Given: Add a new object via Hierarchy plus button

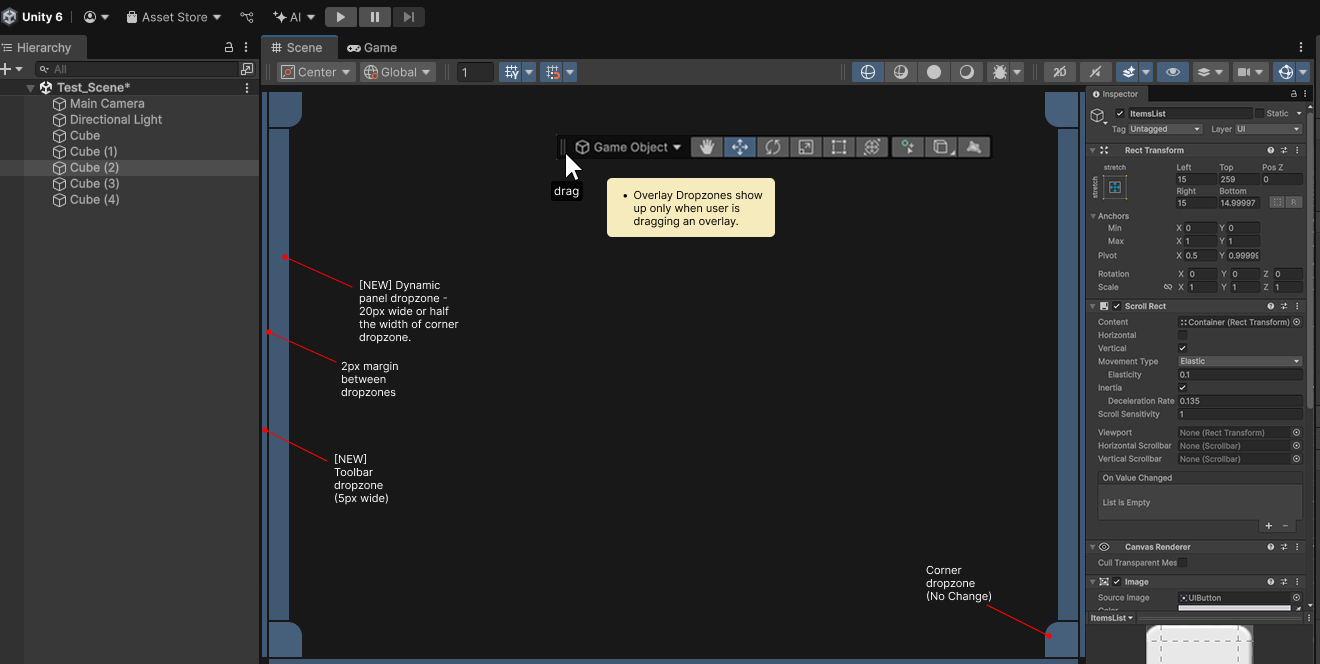Looking at the screenshot, I should click(x=6, y=69).
